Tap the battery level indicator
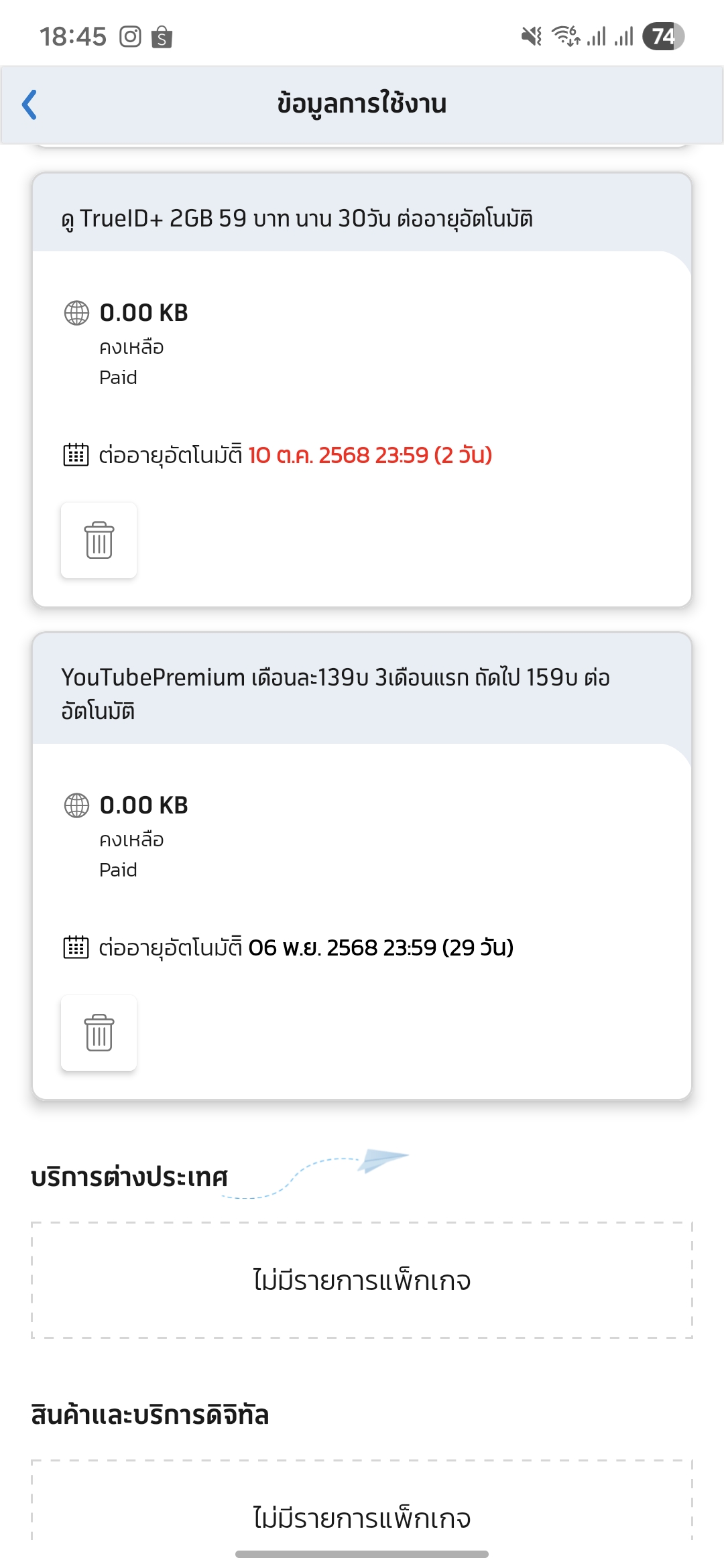This screenshot has height=1568, width=724. [x=663, y=36]
